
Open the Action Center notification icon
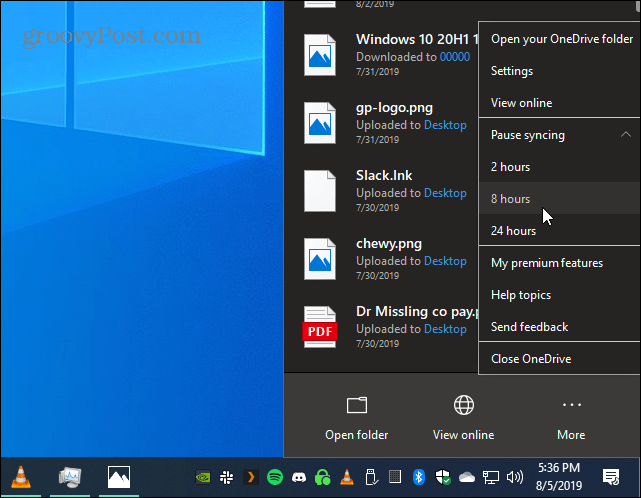pos(611,477)
